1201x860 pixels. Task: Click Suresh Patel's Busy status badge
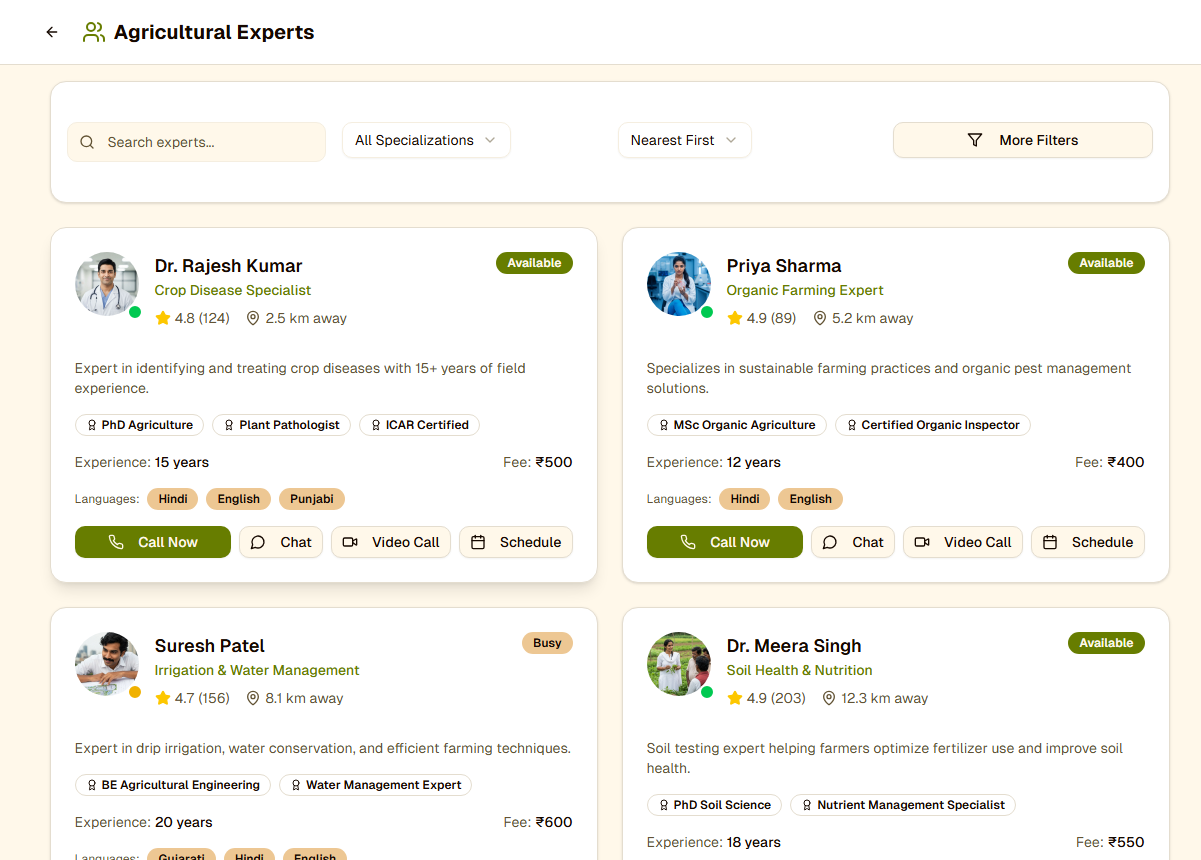coord(547,643)
